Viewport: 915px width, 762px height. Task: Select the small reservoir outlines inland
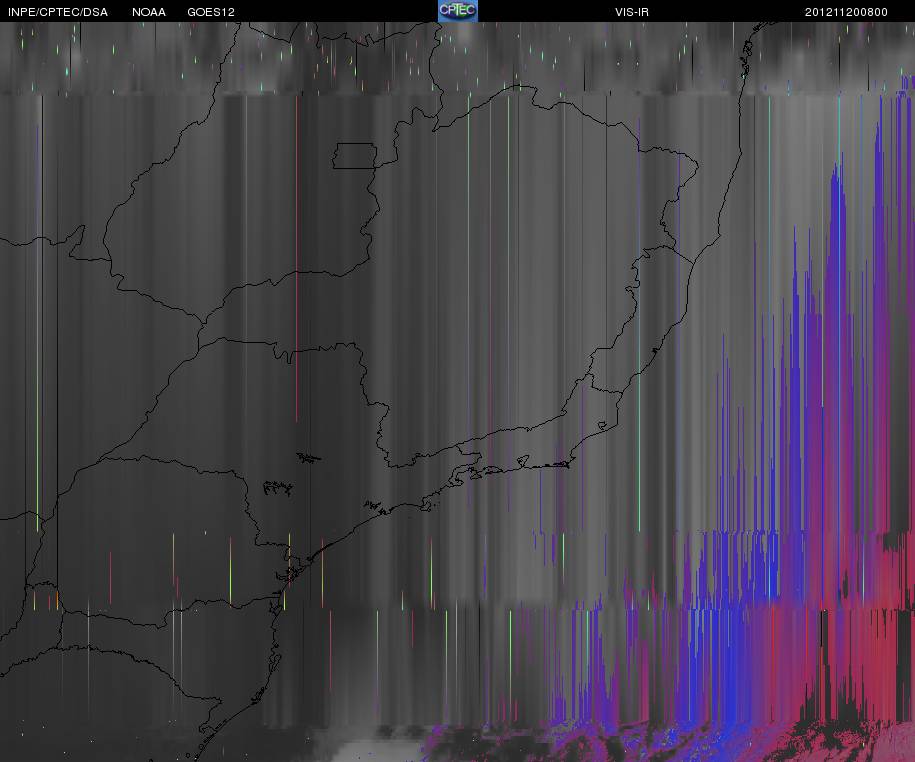point(278,488)
